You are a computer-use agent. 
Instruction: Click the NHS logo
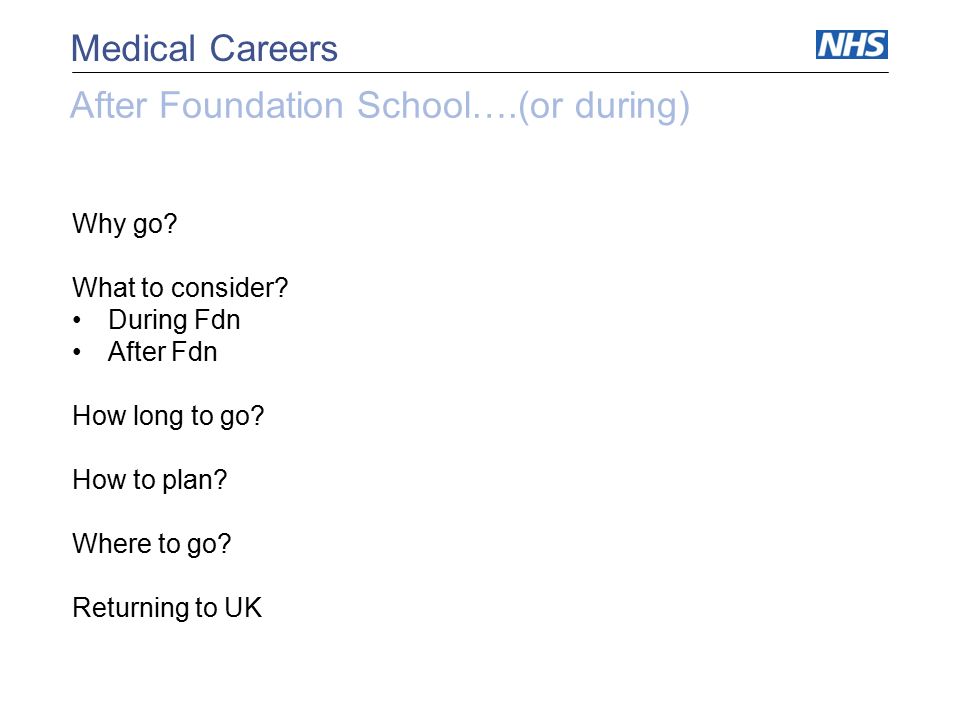(x=852, y=45)
